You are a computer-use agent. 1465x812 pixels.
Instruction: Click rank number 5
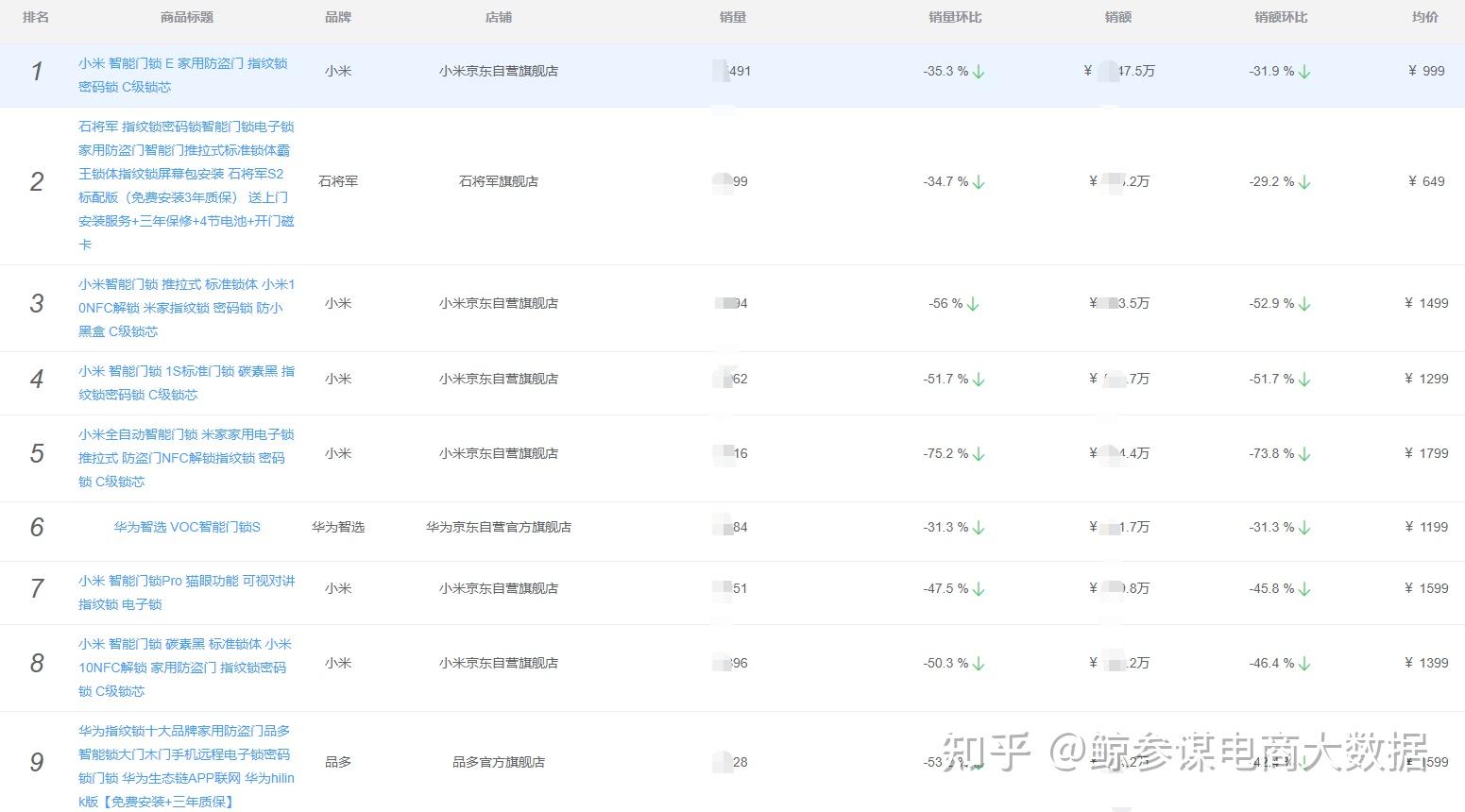click(37, 454)
